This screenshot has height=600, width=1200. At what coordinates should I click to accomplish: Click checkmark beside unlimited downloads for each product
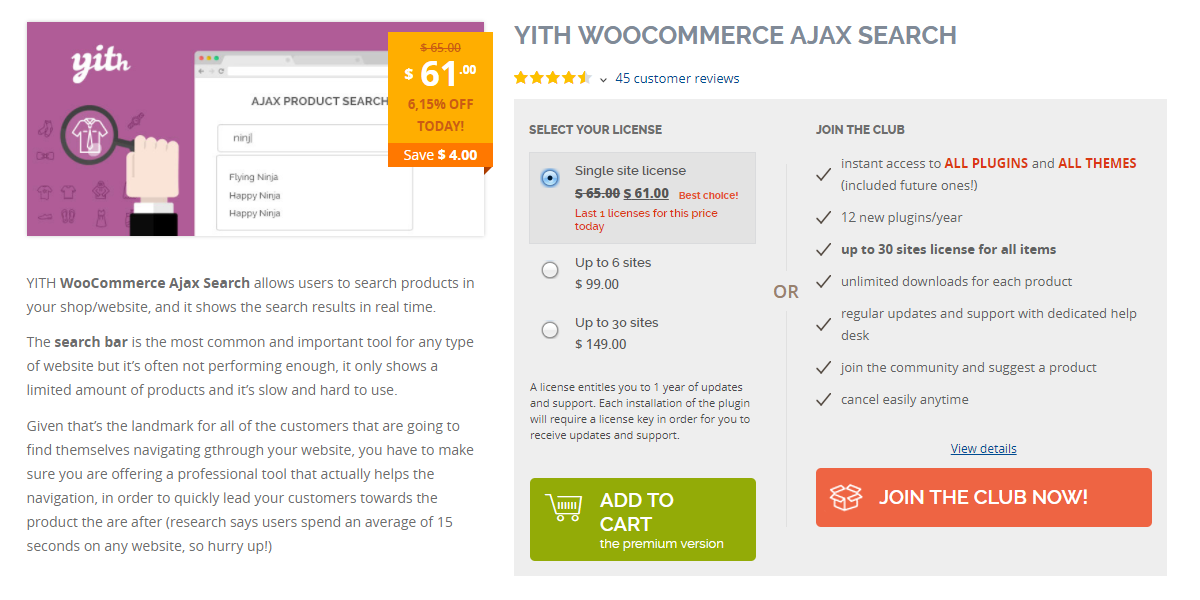click(x=824, y=282)
